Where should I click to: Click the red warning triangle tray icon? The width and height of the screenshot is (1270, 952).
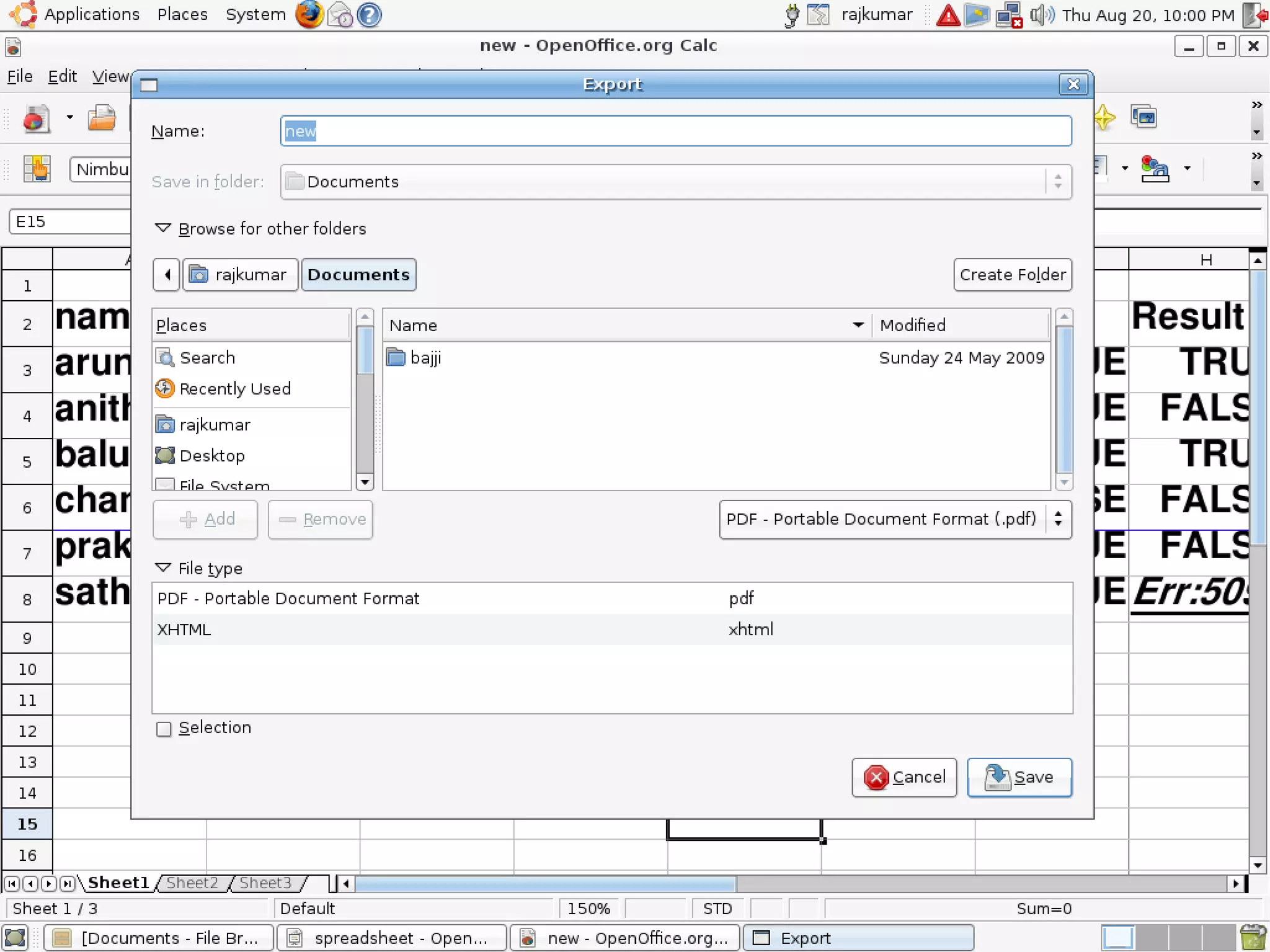(948, 15)
